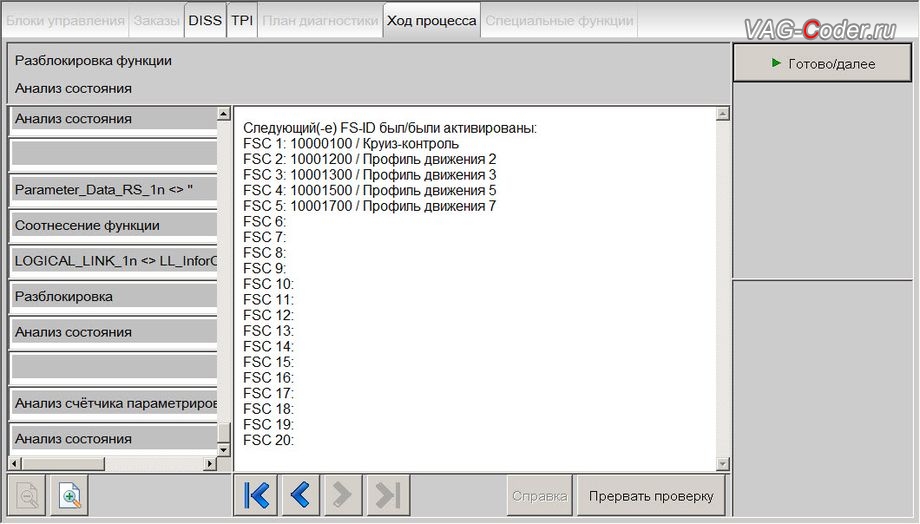Screen dimensions: 920x524
Task: Switch to the Ход процесса tab
Action: (432, 21)
